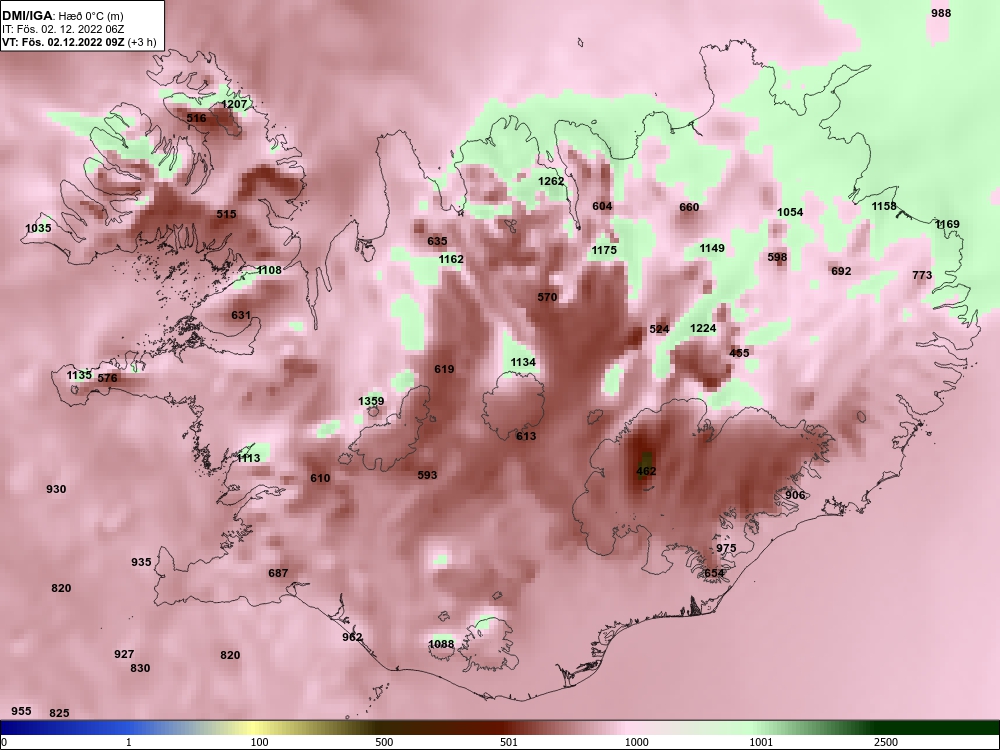Viewport: 1000px width, 750px height.
Task: Click the 660 value
Action: [689, 207]
